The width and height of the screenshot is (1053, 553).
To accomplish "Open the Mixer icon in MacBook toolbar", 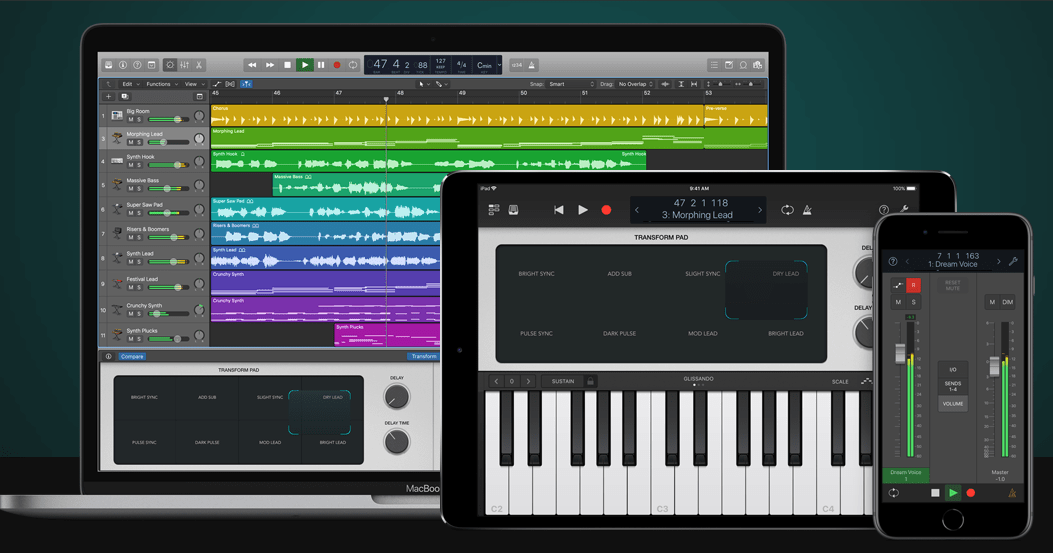I will 184,65.
